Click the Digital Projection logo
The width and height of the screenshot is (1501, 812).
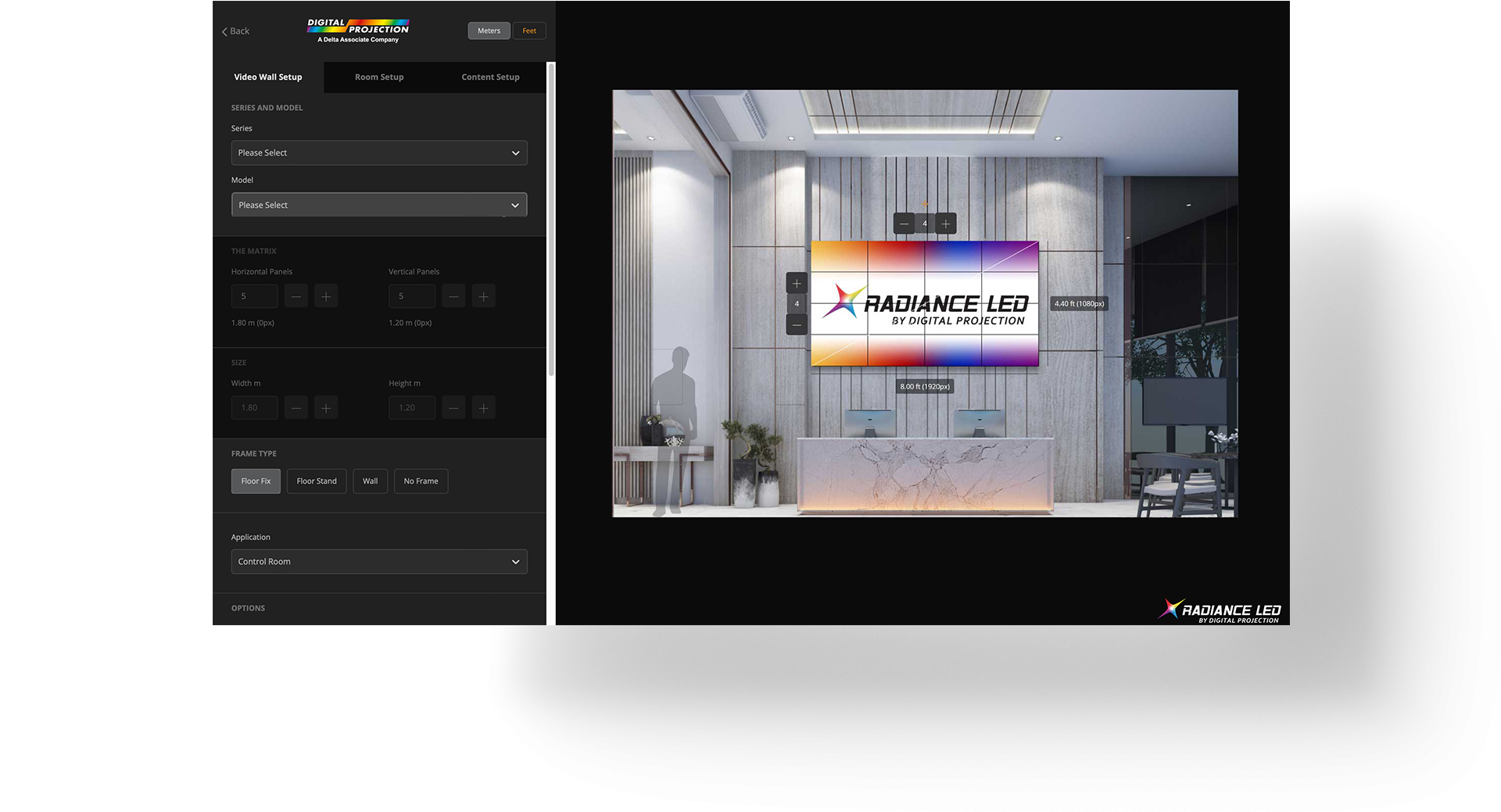358,30
